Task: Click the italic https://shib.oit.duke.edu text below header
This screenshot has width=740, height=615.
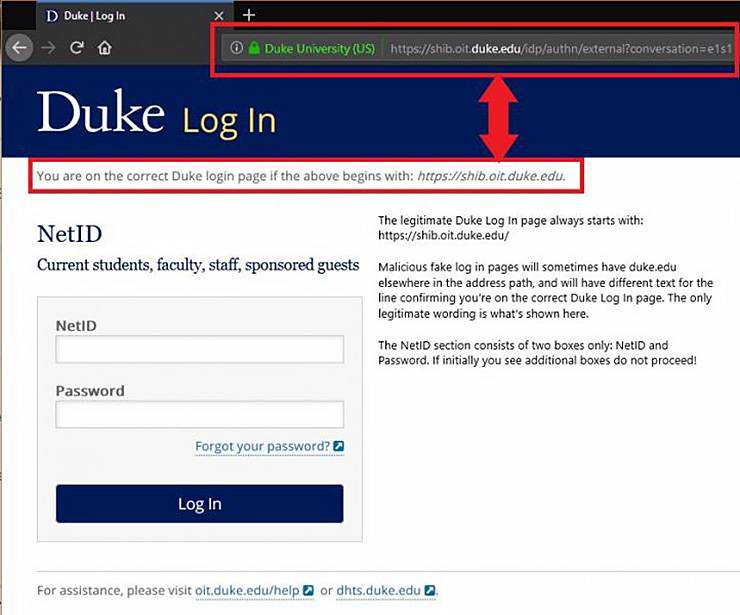Action: 491,176
